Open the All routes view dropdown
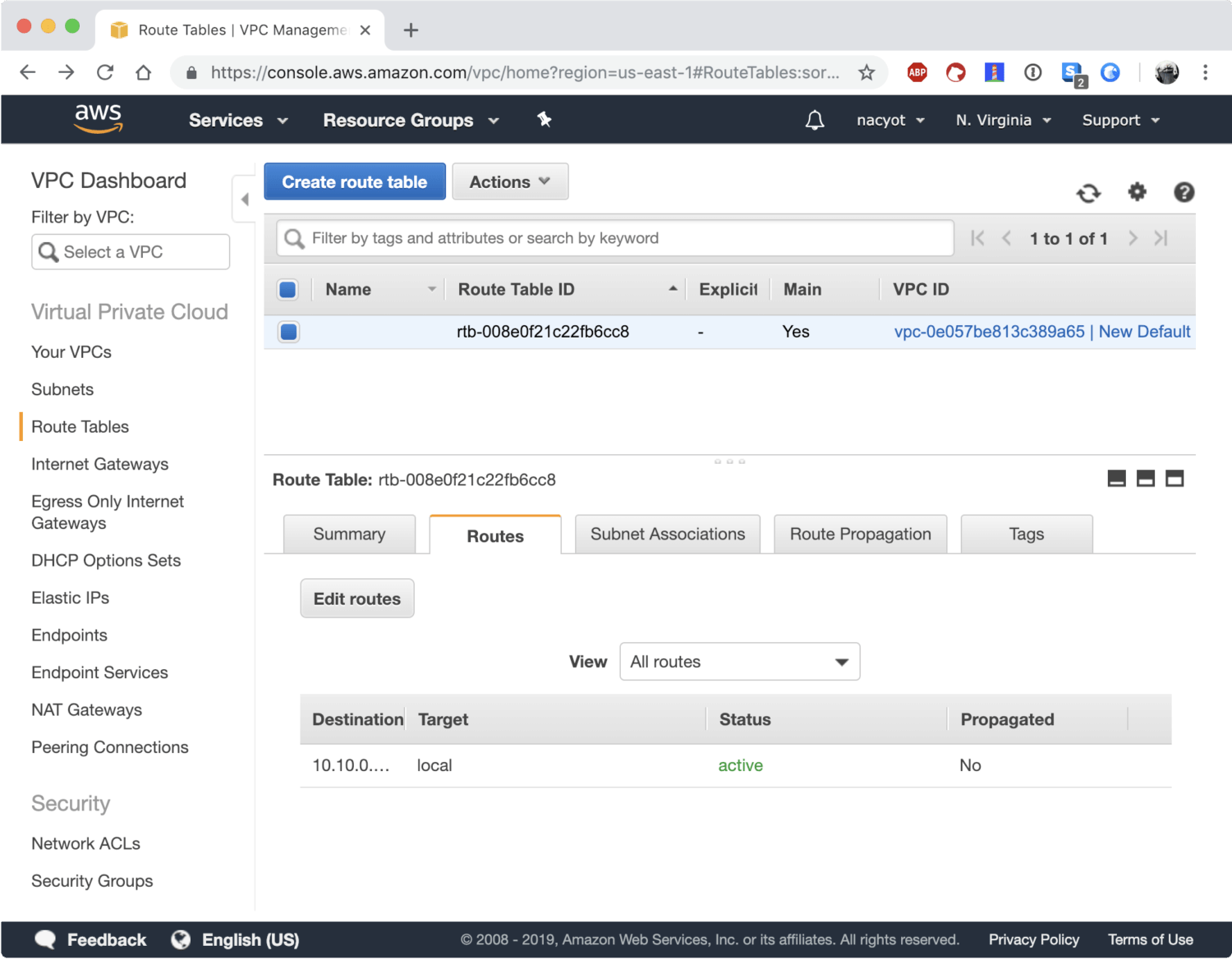 pyautogui.click(x=740, y=662)
